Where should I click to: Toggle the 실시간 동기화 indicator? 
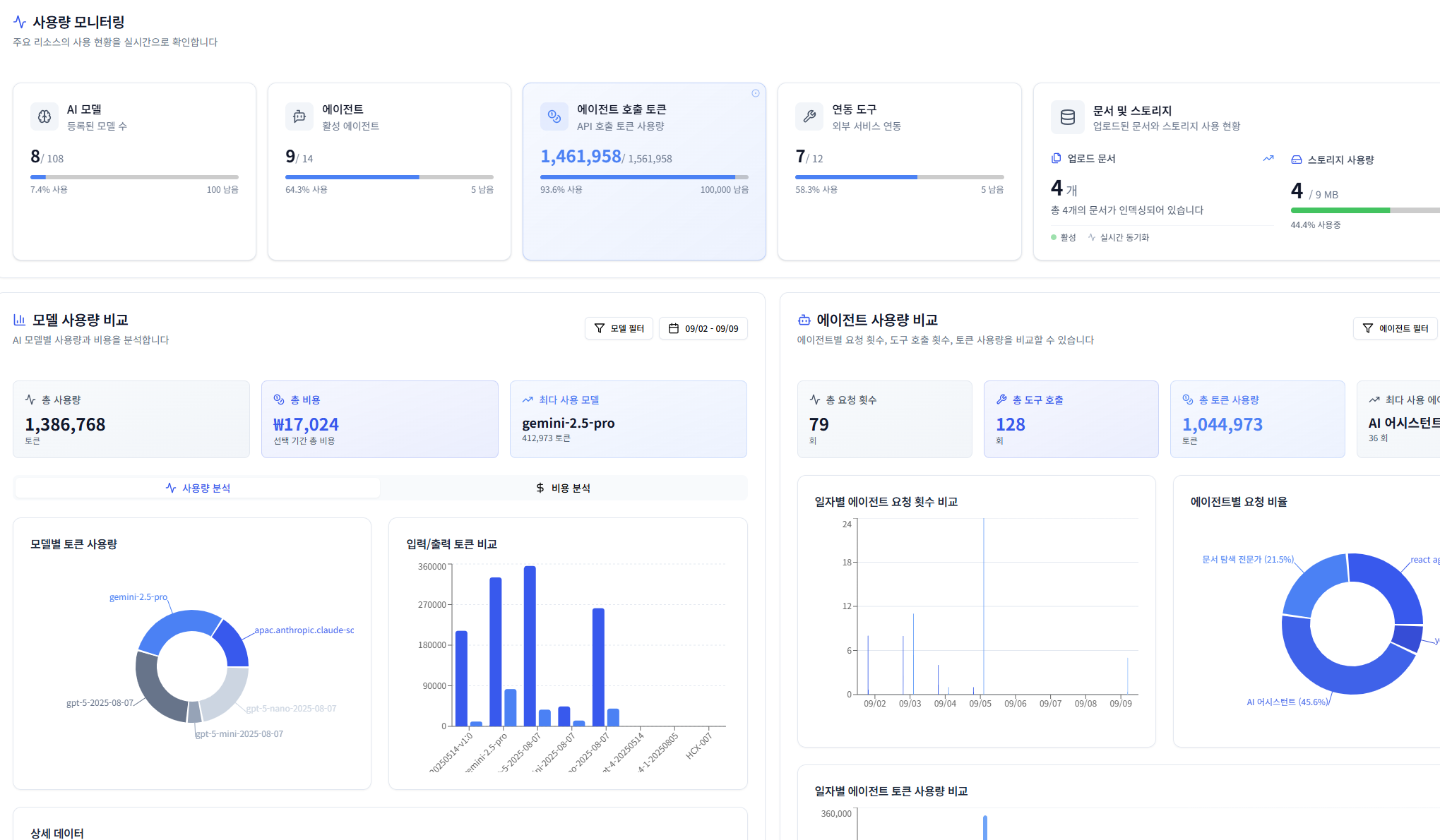tap(1119, 237)
